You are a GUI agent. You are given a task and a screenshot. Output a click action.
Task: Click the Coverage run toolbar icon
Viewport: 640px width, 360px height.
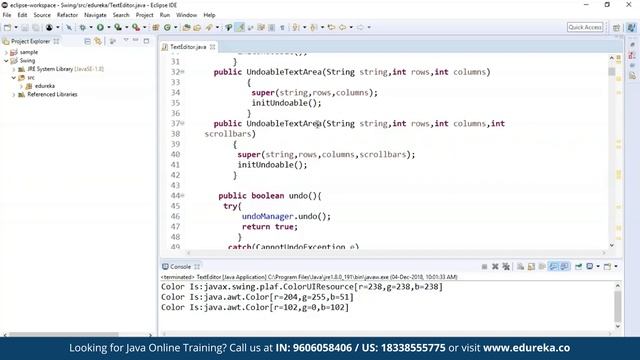click(x=118, y=27)
